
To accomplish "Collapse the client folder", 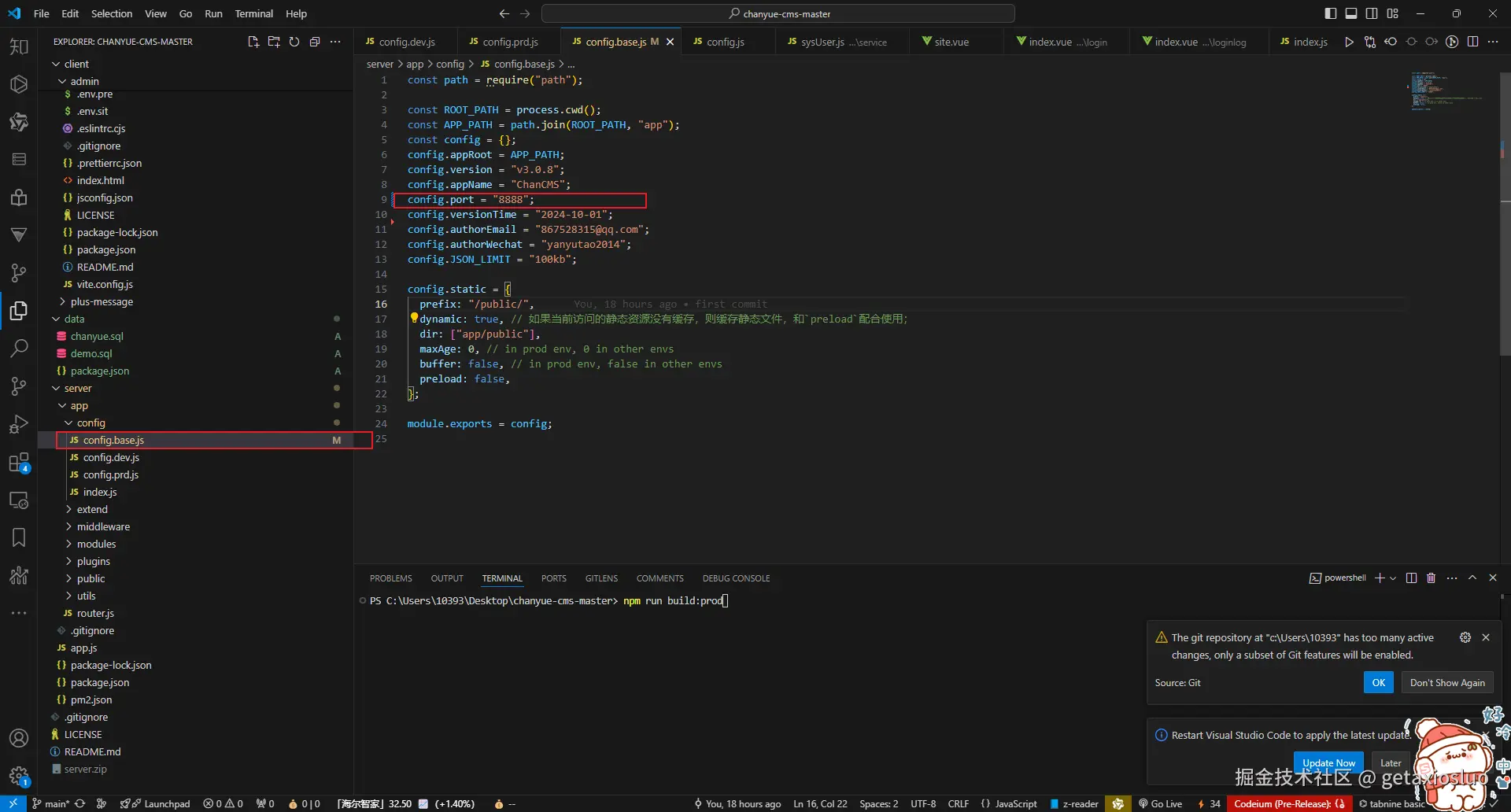I will tap(56, 64).
